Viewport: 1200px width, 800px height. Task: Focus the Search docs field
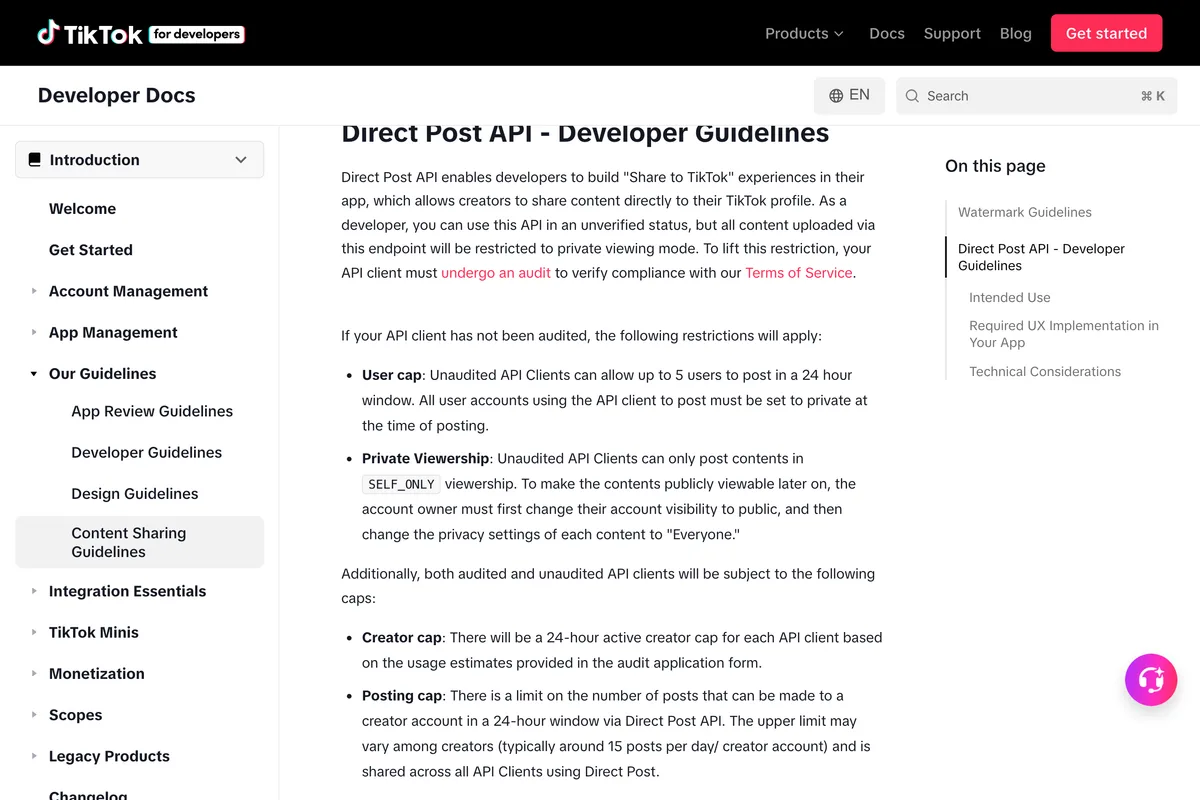pyautogui.click(x=1036, y=96)
